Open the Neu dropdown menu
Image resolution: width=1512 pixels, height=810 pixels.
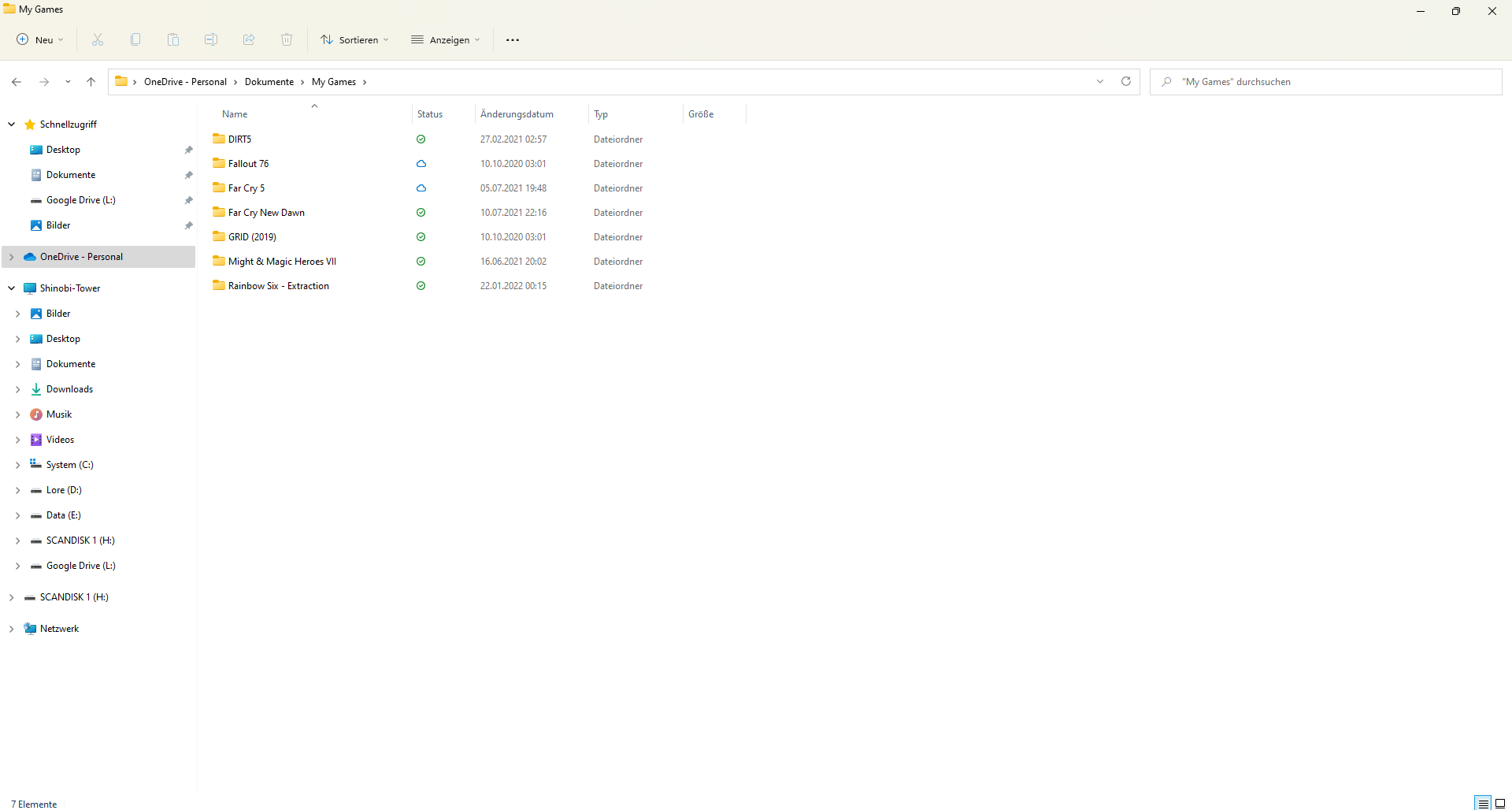point(40,40)
